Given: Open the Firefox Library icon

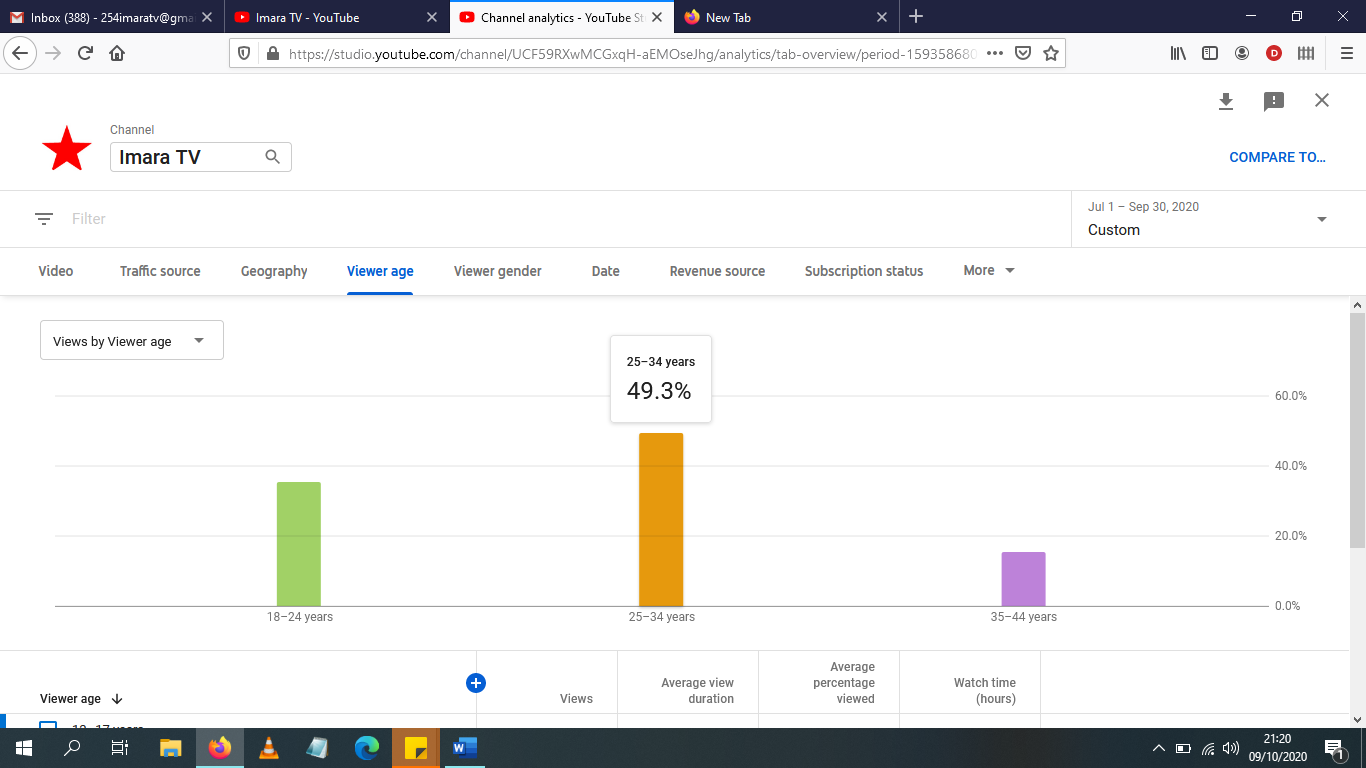Looking at the screenshot, I should (1178, 54).
